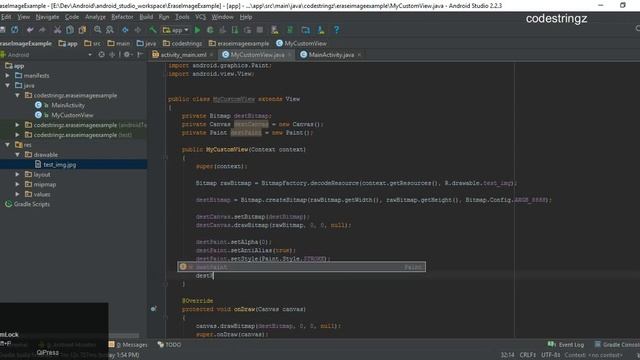Collapse the res folder
The image size is (640, 360).
(x=8, y=144)
